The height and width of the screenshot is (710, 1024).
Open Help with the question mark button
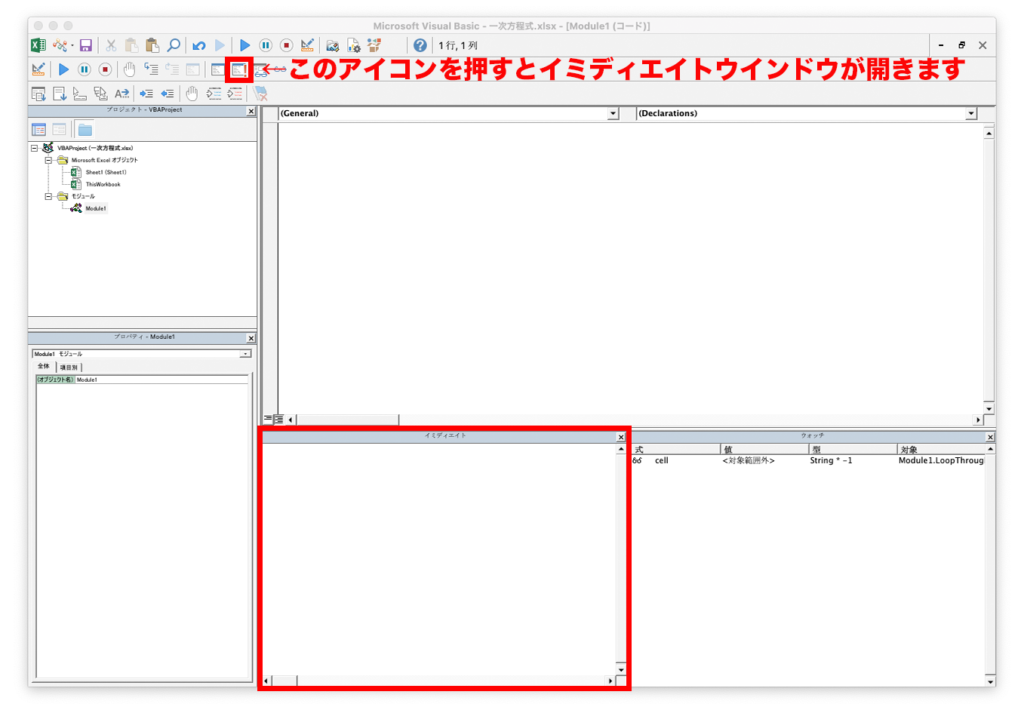click(x=419, y=45)
